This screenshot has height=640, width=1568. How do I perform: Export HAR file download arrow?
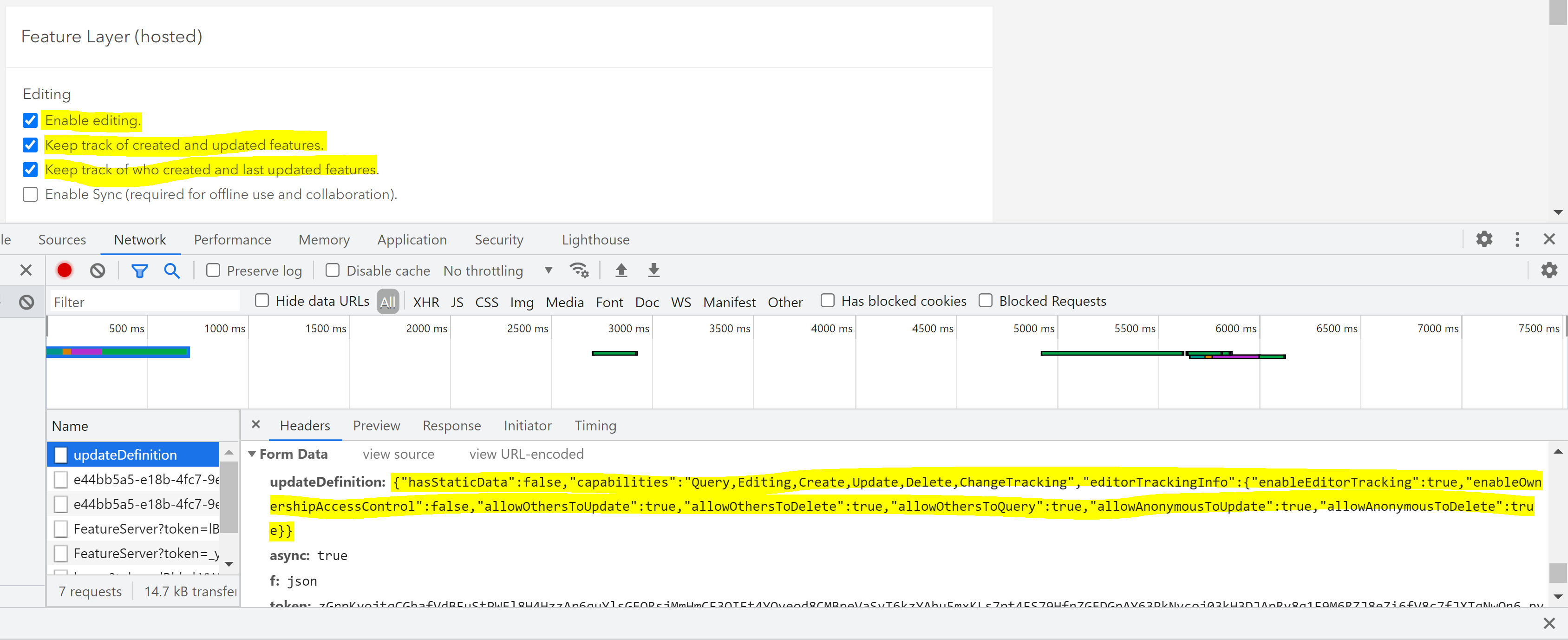click(x=654, y=270)
